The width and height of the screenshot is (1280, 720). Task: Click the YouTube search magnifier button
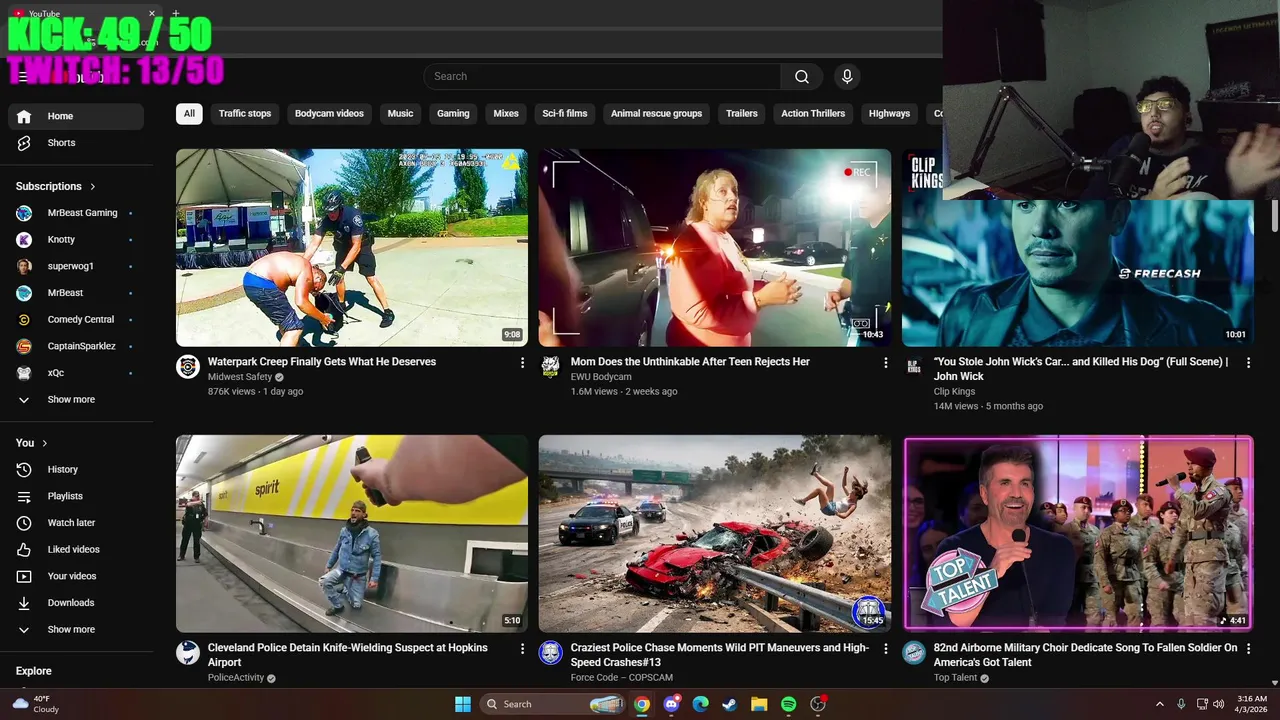click(x=802, y=77)
